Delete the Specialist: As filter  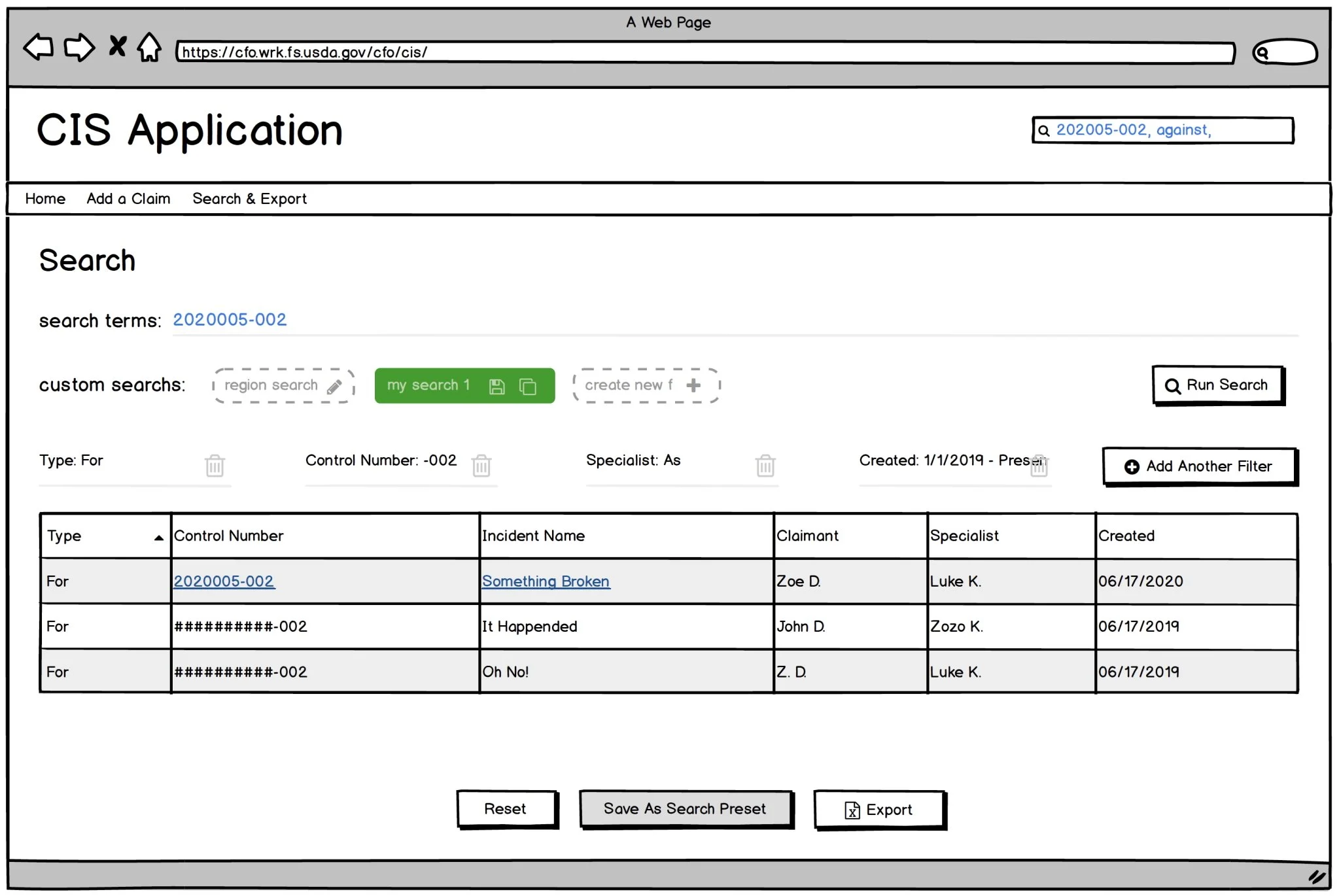pyautogui.click(x=765, y=465)
